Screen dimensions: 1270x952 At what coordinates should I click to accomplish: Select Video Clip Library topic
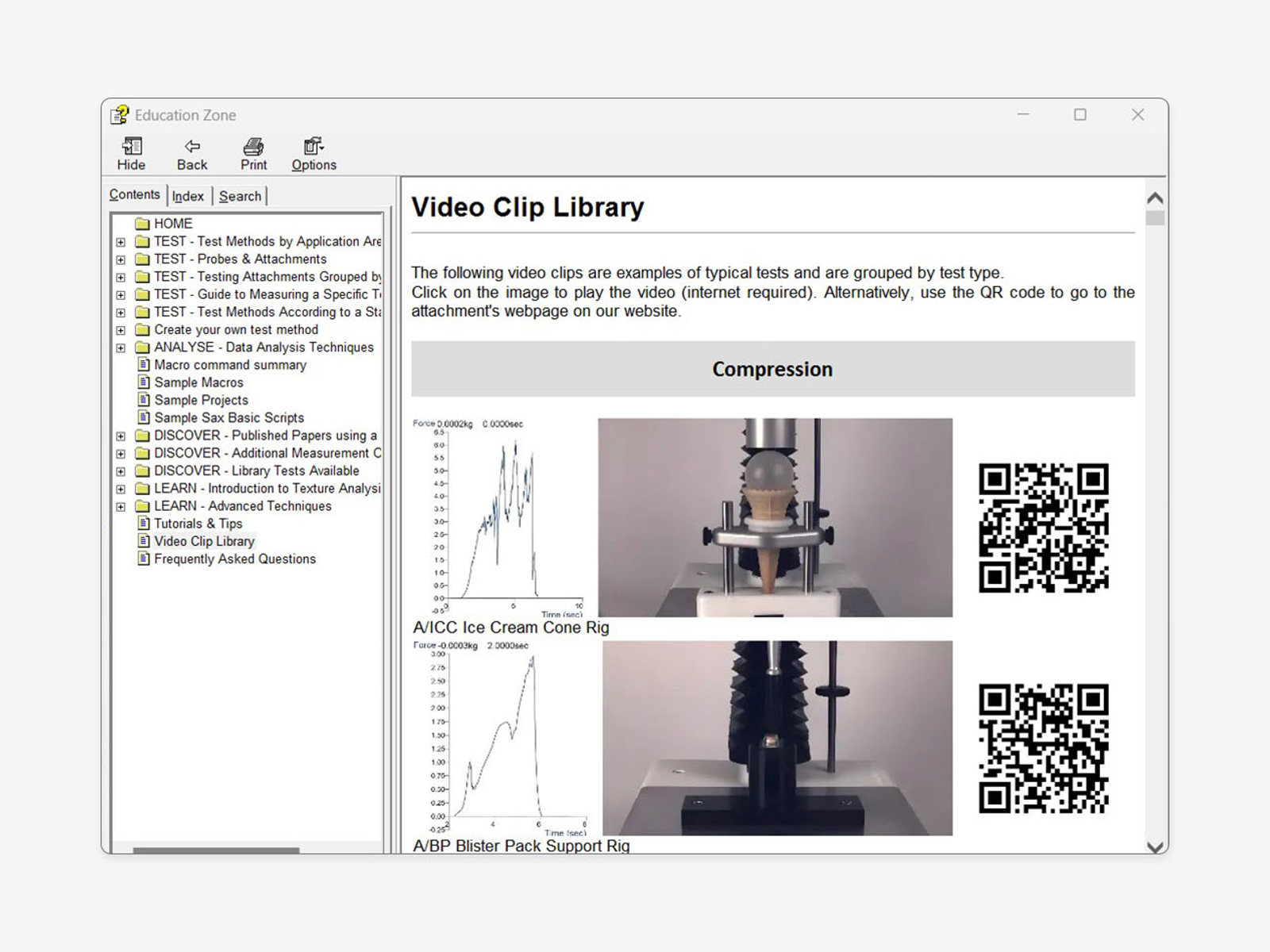point(204,541)
